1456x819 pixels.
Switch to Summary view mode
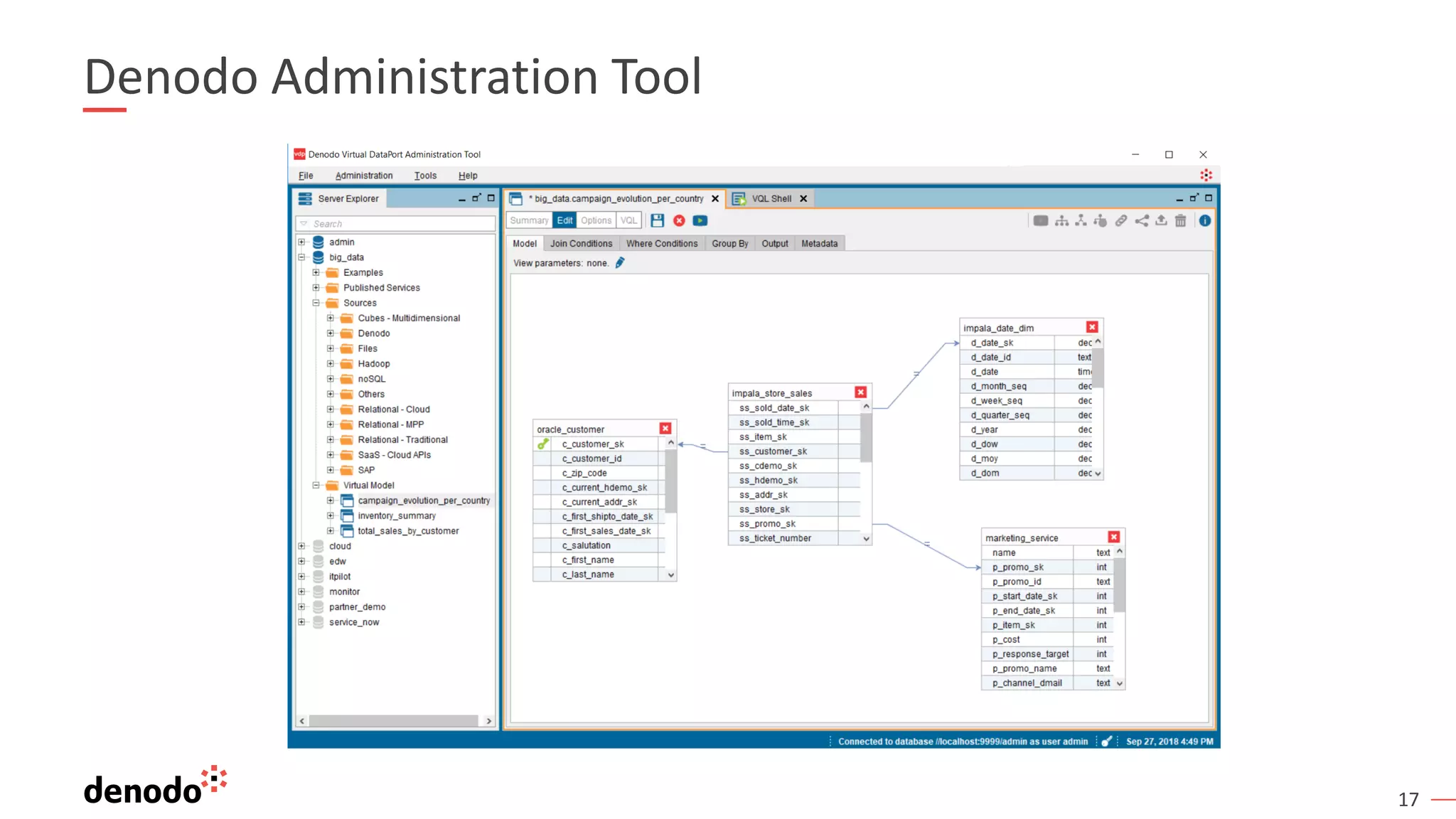click(529, 220)
